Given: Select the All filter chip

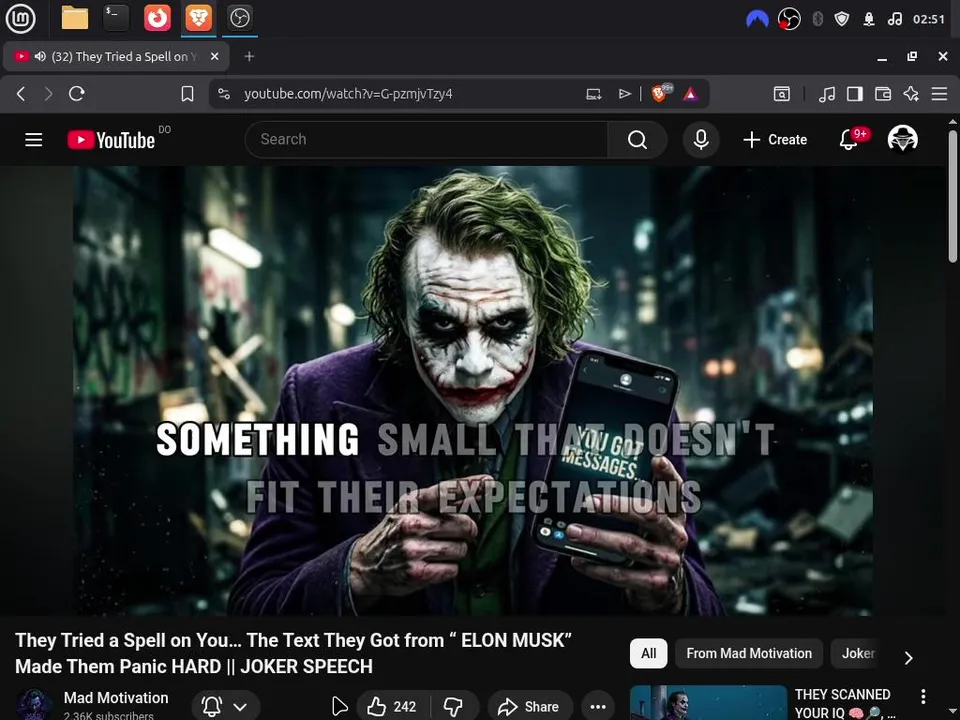Looking at the screenshot, I should point(648,653).
